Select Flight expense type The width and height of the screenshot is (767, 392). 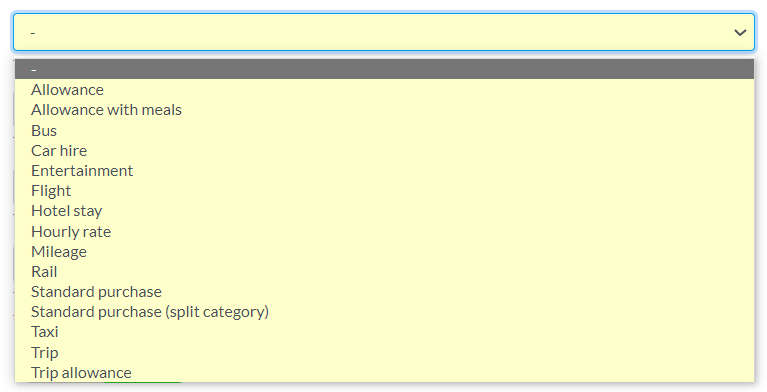384,190
